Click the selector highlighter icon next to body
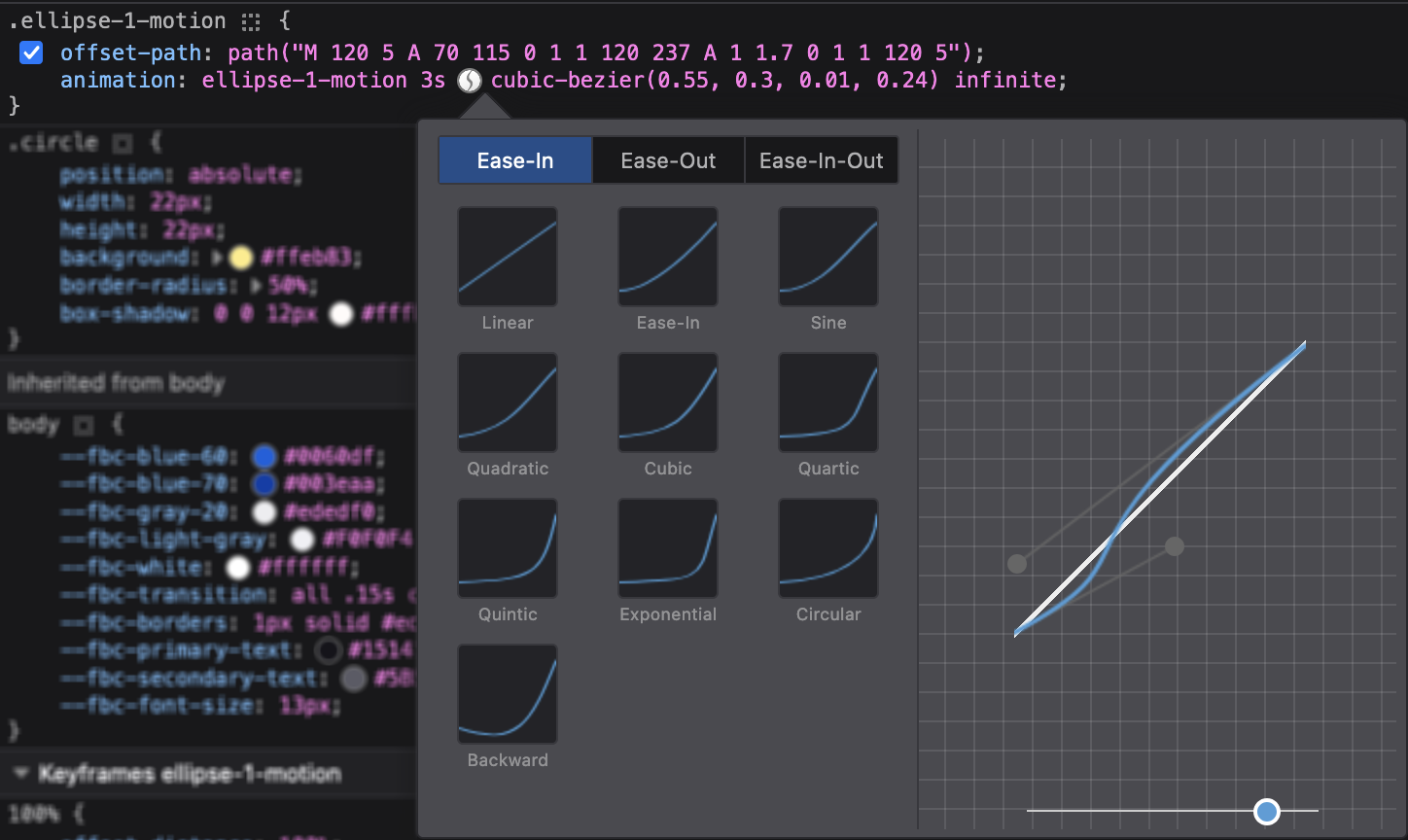 pos(84,426)
